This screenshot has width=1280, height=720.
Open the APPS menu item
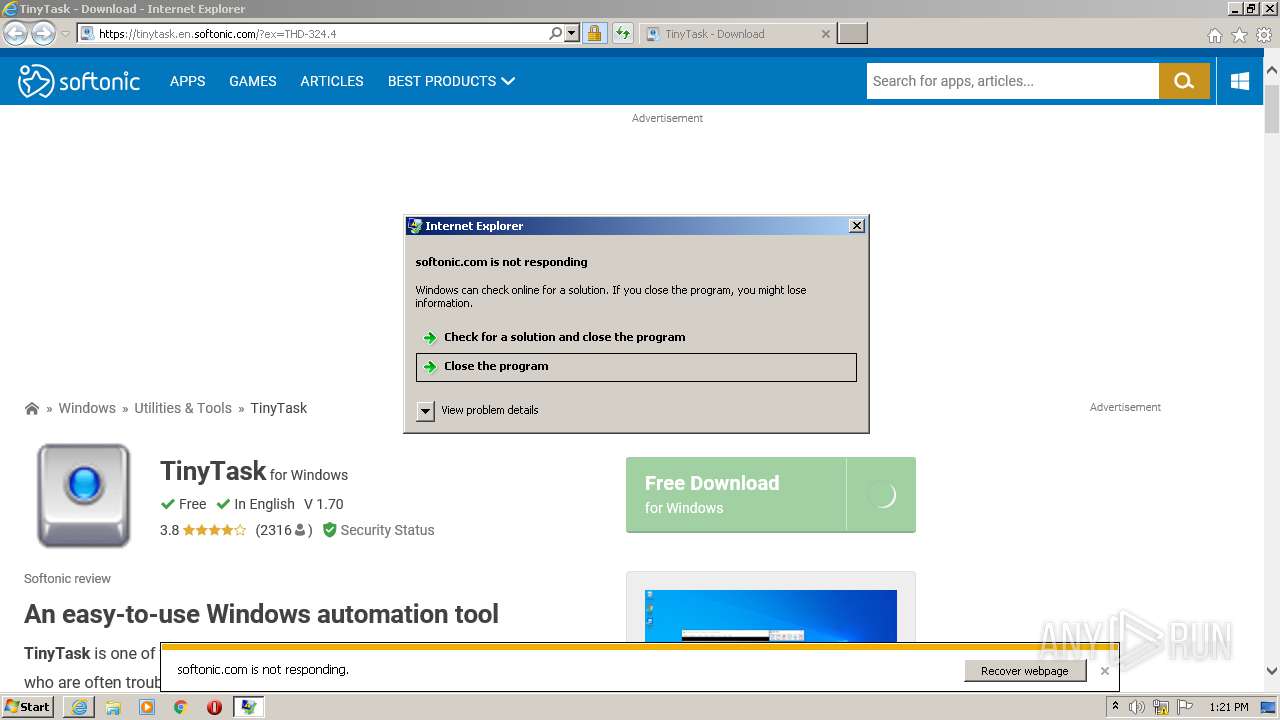187,81
